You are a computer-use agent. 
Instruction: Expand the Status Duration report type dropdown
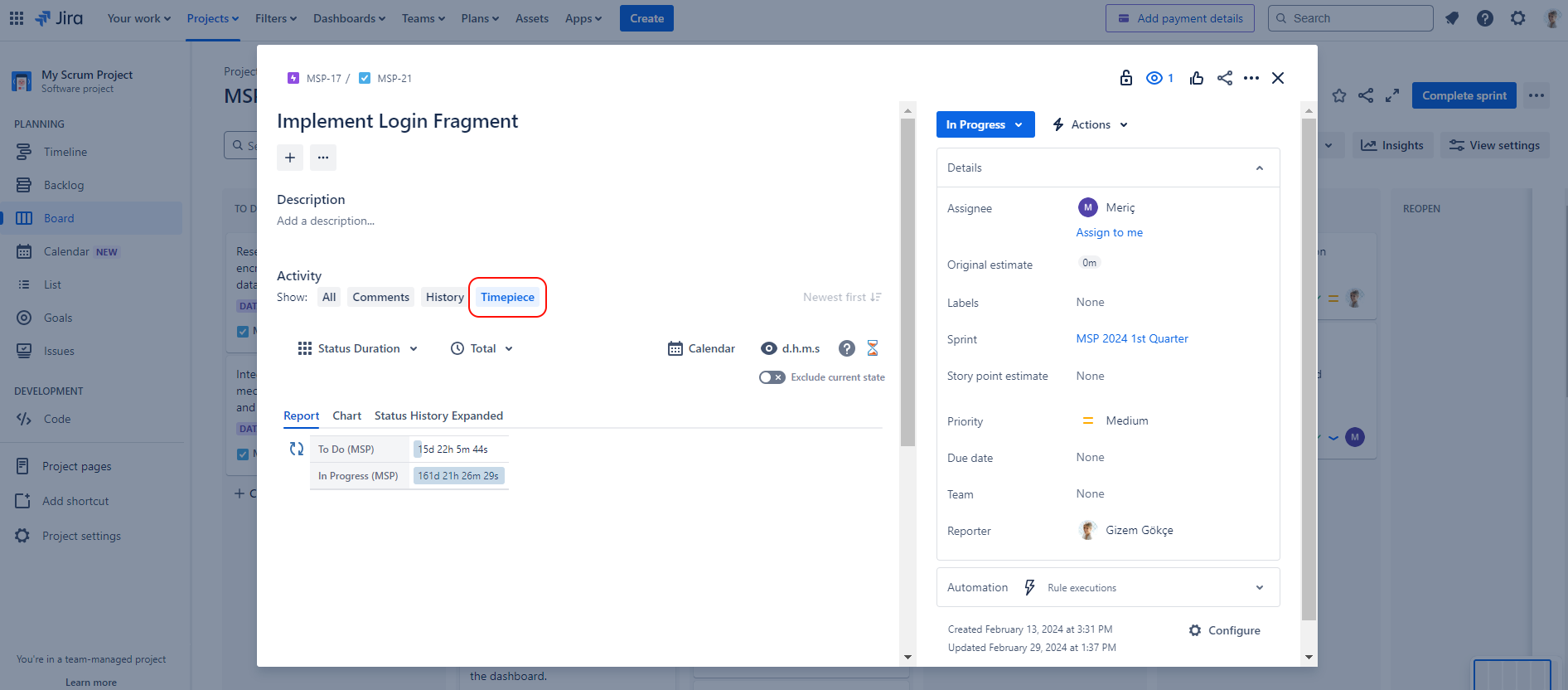(x=358, y=348)
